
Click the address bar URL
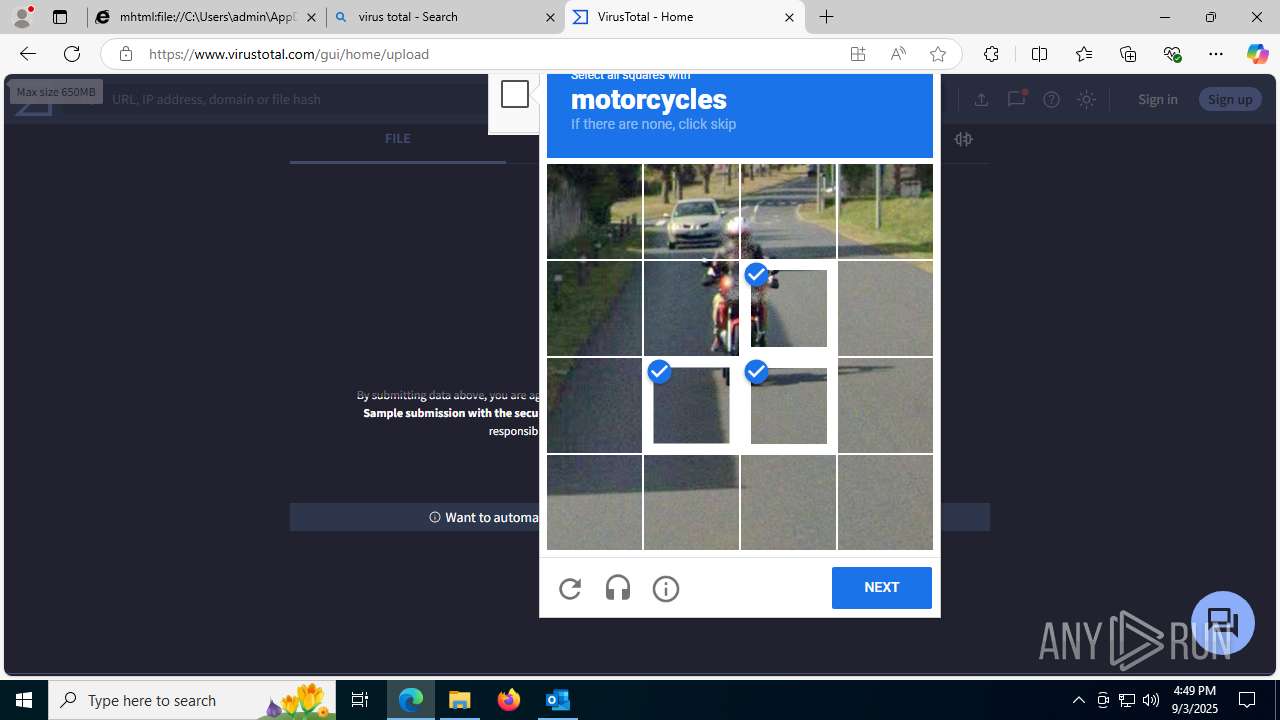tap(289, 54)
